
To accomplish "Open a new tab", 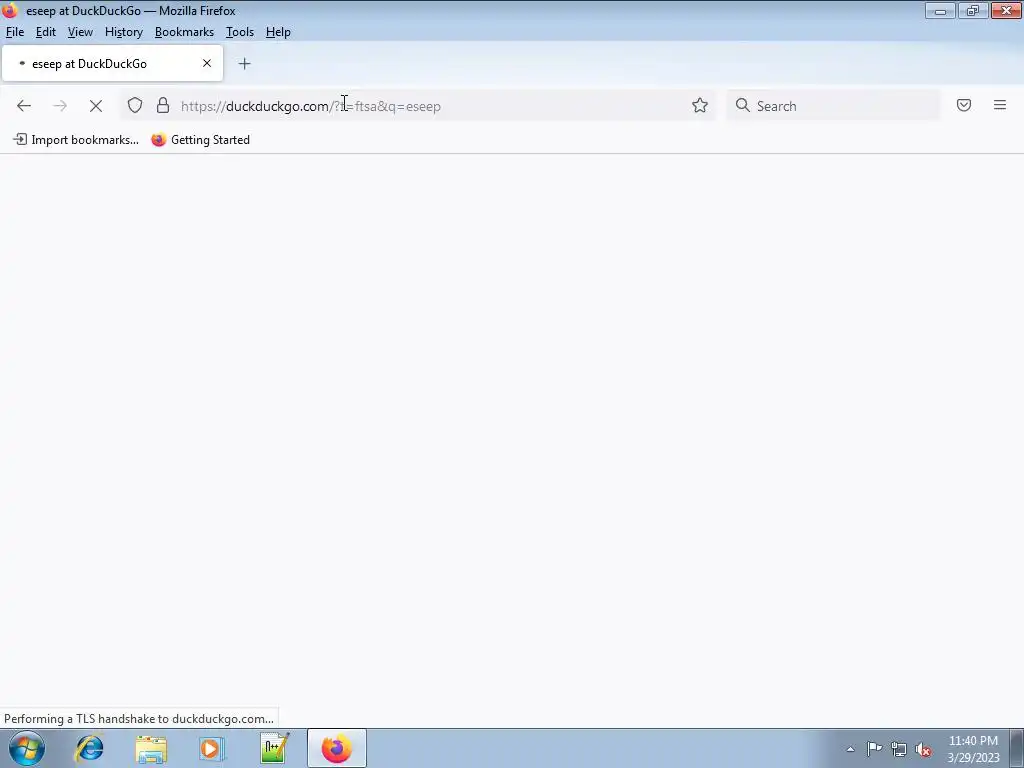I will coord(244,63).
